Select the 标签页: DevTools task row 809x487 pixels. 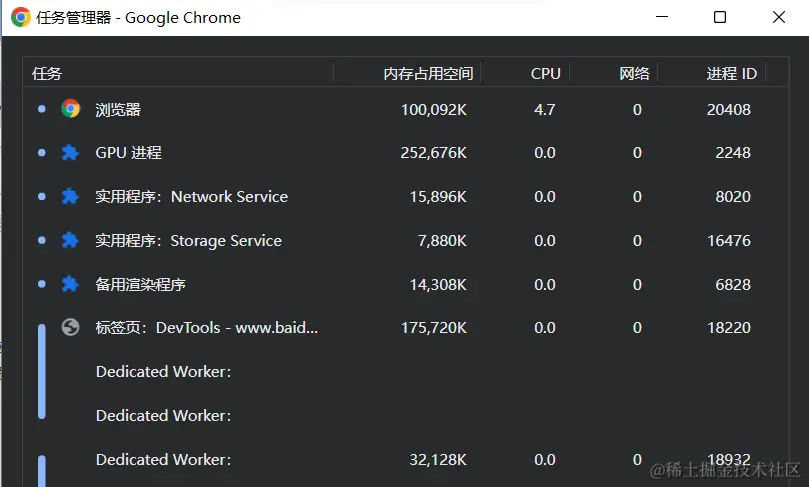207,328
